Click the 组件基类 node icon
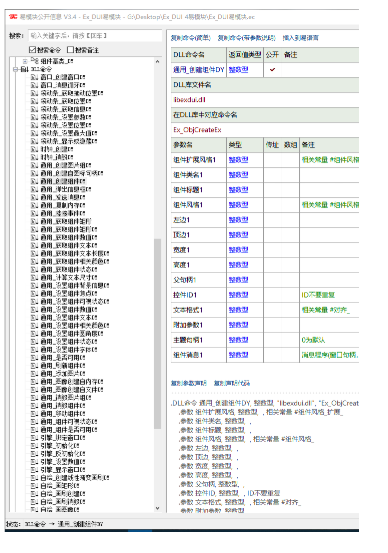This screenshot has width=388, height=553. (34, 61)
